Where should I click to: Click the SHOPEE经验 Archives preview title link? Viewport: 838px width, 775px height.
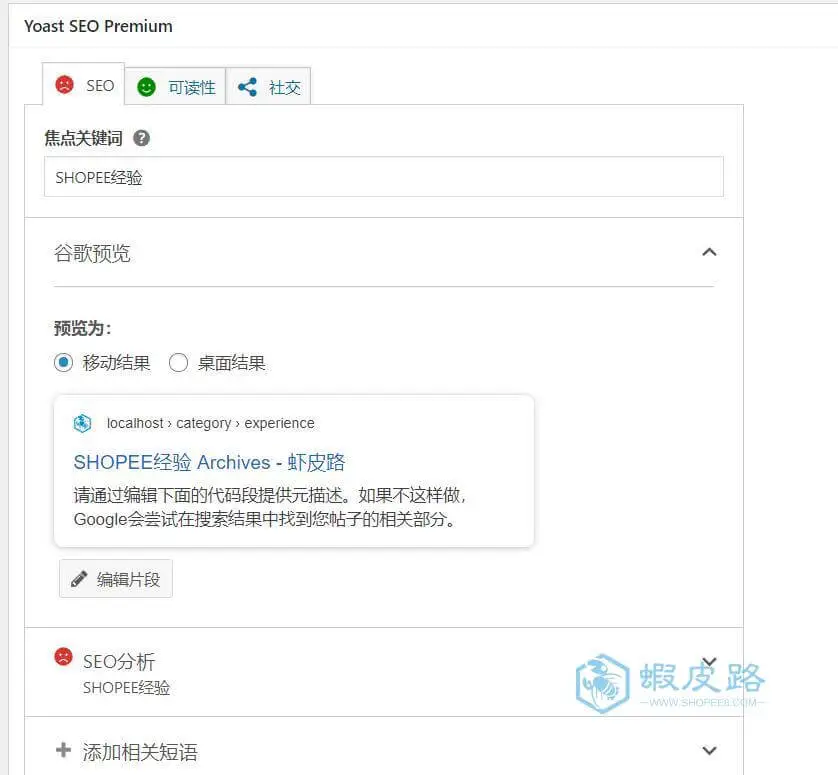[x=210, y=462]
